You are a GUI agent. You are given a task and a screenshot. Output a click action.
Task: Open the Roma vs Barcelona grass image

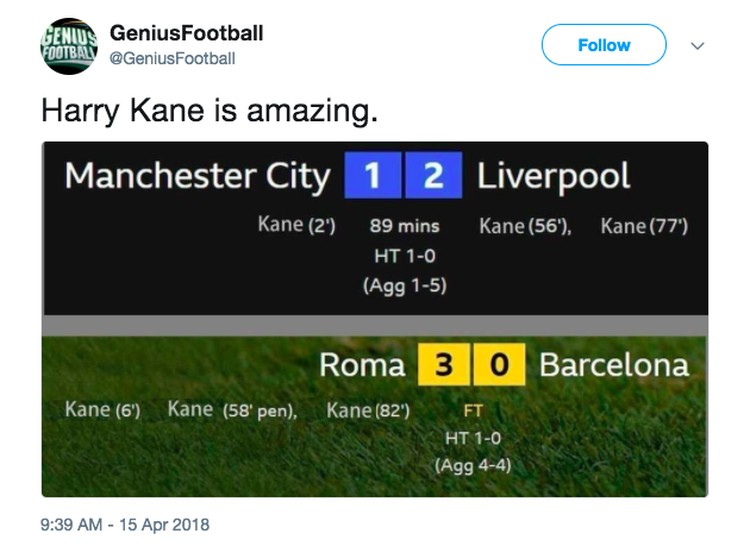(x=375, y=416)
